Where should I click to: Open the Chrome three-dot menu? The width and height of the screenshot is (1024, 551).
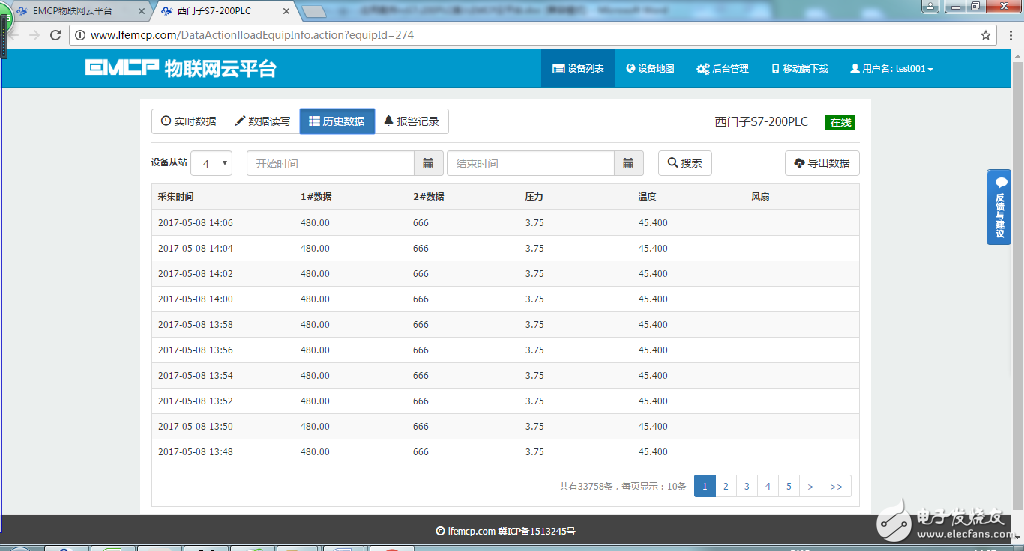click(1010, 35)
